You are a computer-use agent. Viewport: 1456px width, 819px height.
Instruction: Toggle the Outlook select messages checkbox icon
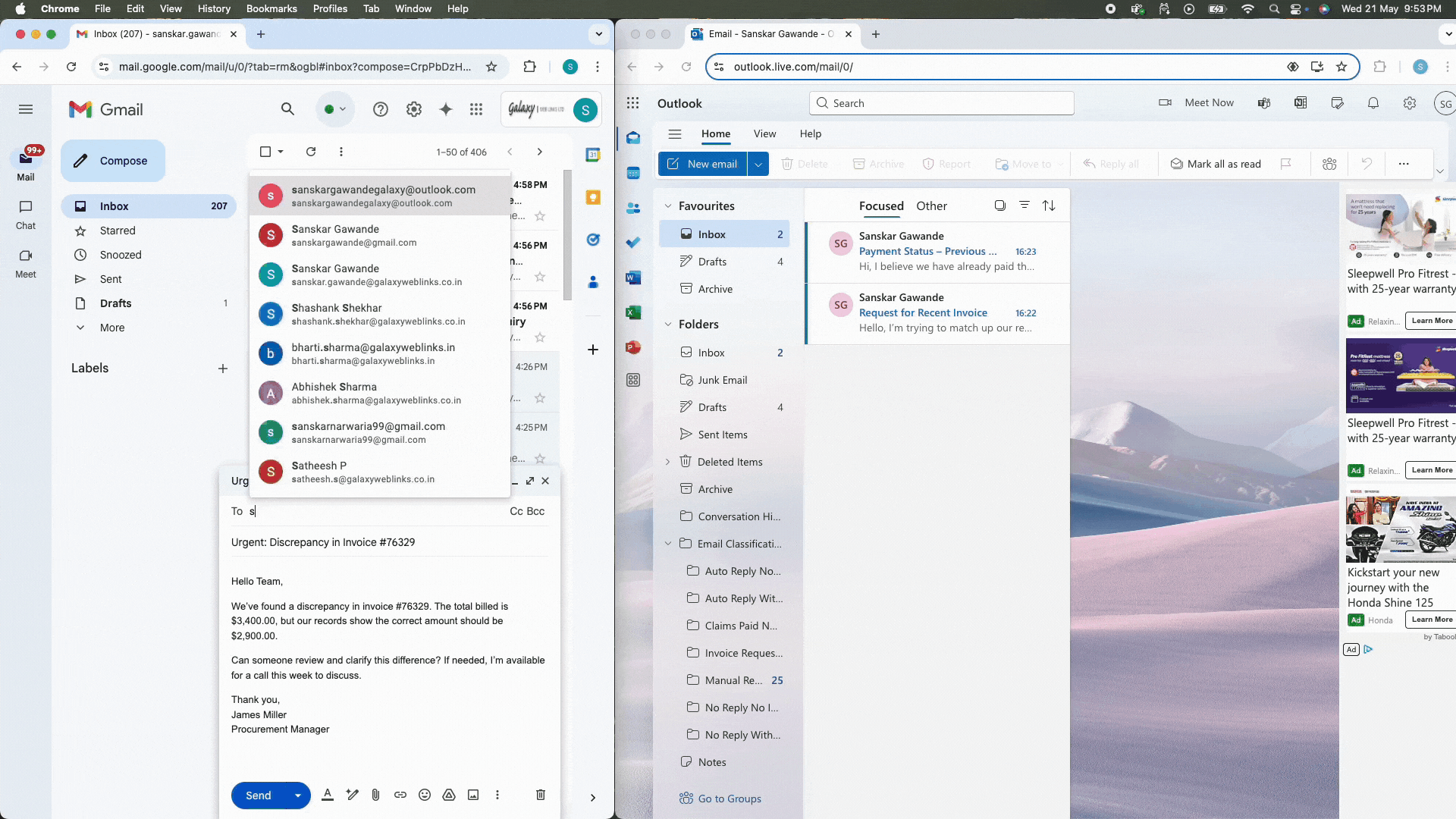pyautogui.click(x=1000, y=206)
